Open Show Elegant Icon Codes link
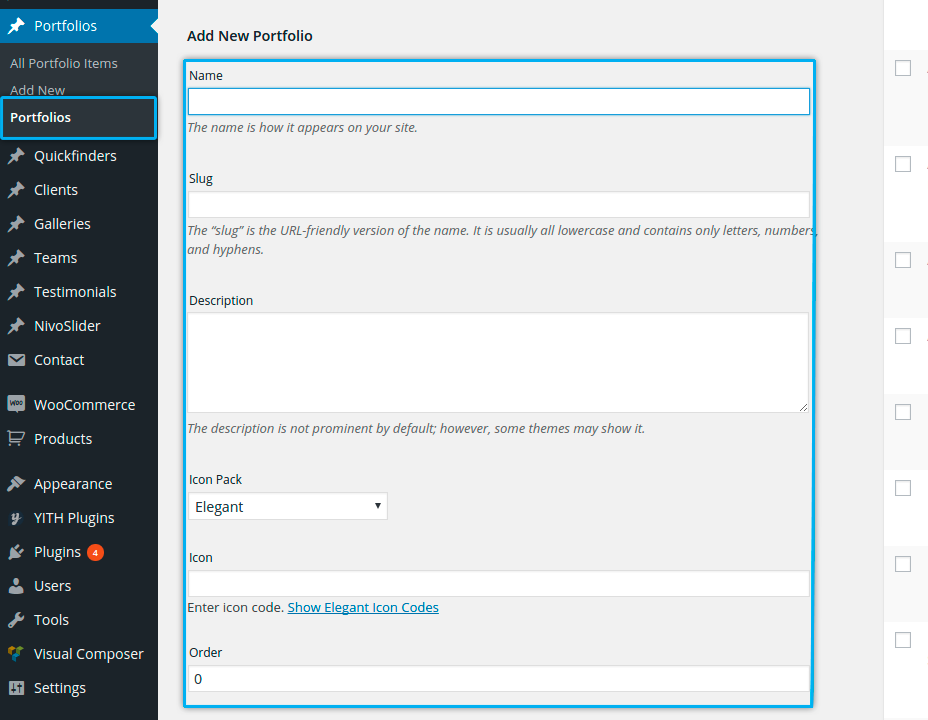This screenshot has height=720, width=928. click(363, 607)
